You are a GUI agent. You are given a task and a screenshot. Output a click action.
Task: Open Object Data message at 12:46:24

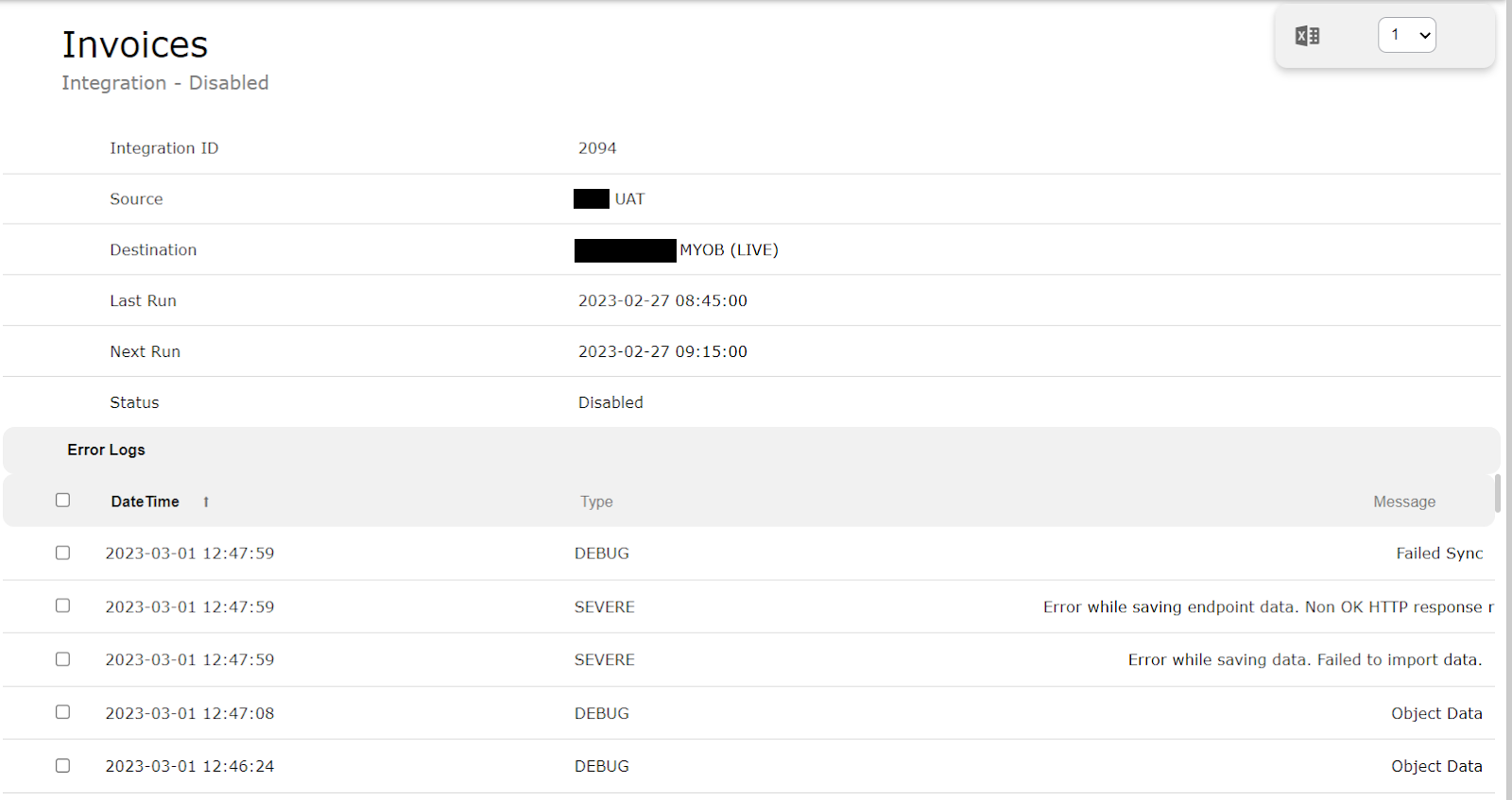pyautogui.click(x=1436, y=767)
